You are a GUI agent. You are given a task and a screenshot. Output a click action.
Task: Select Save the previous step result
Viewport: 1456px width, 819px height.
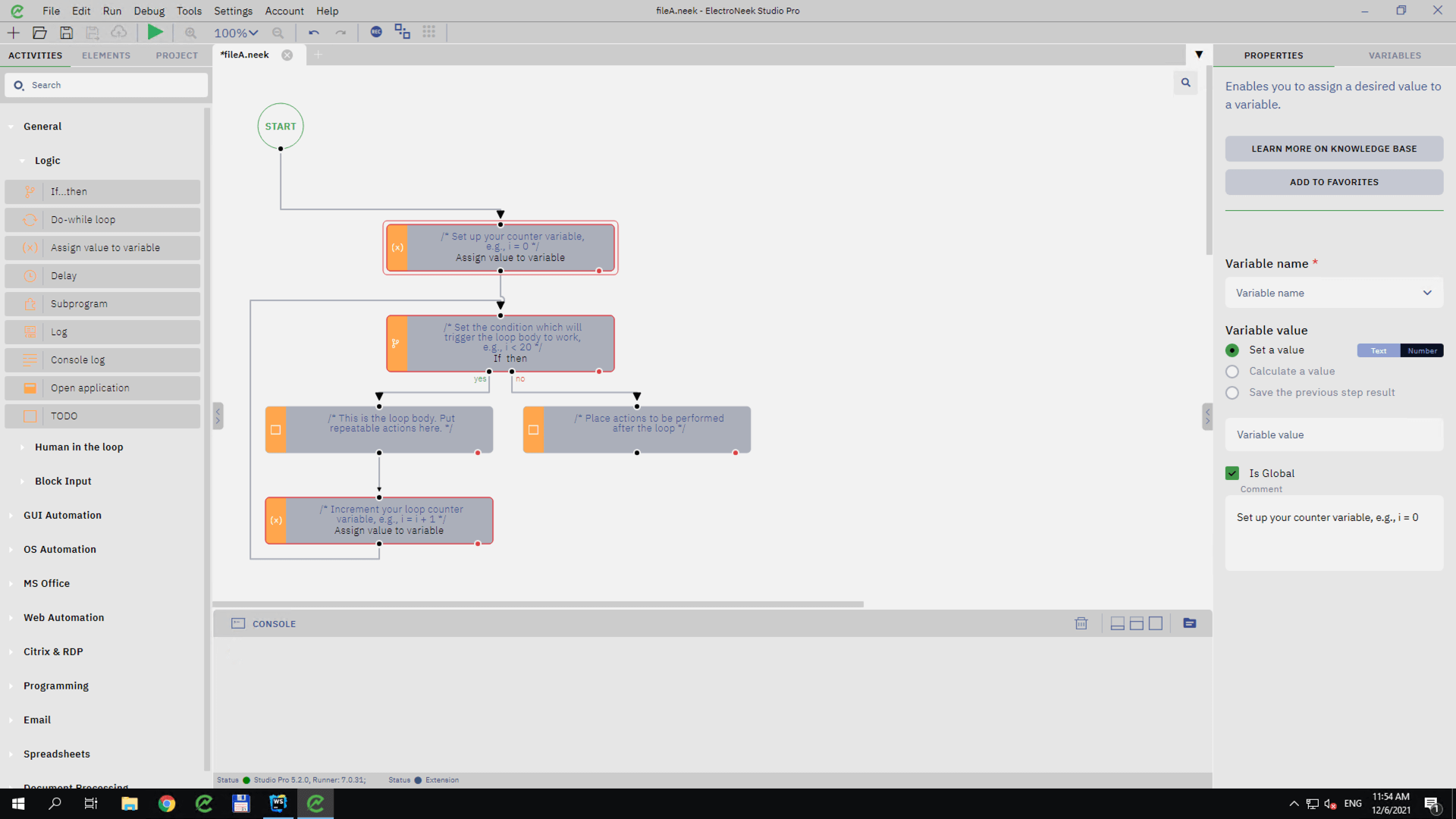1232,393
